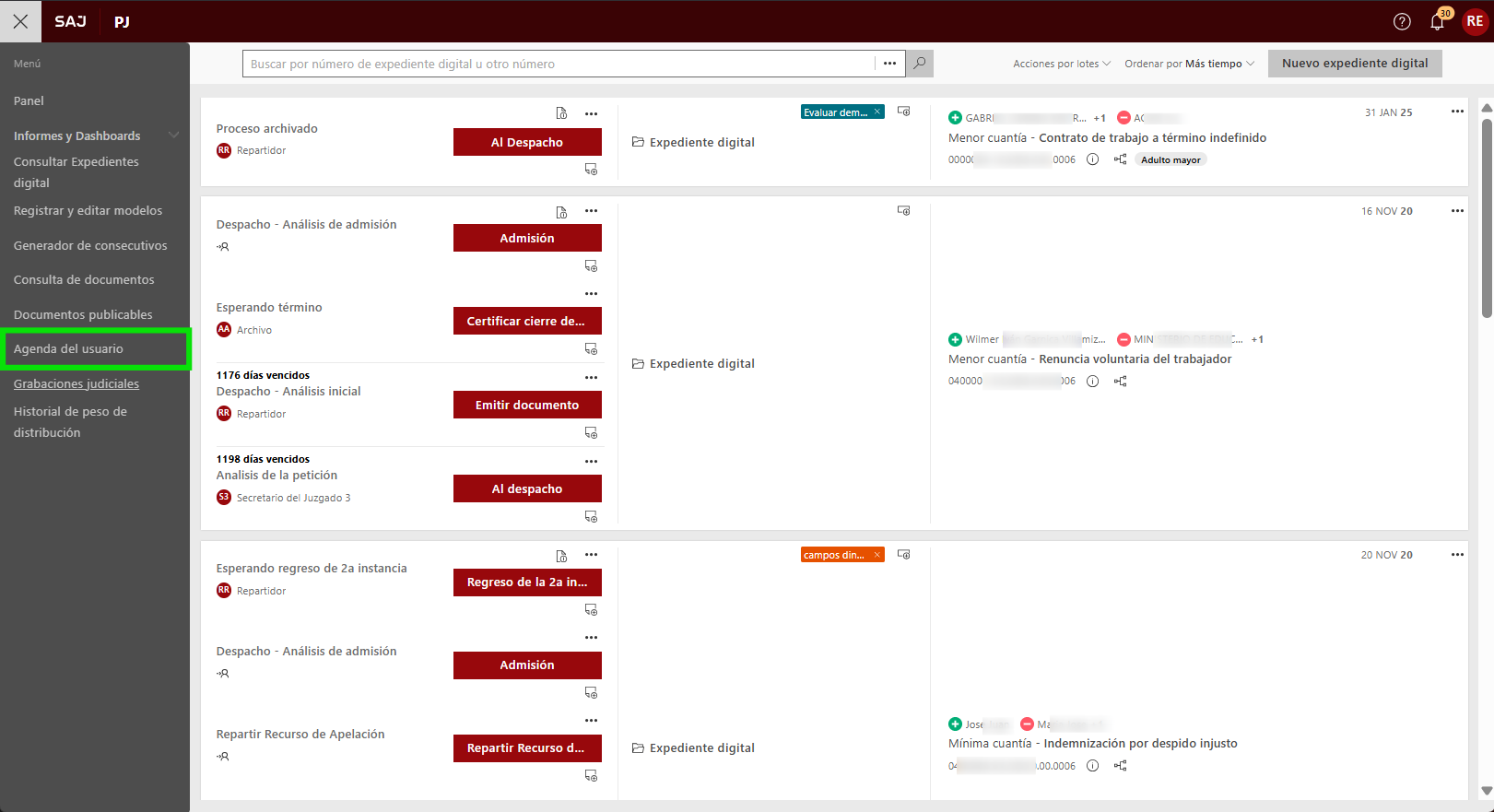Image resolution: width=1494 pixels, height=812 pixels.
Task: Select Agenda del usuario menu item
Action: click(68, 349)
